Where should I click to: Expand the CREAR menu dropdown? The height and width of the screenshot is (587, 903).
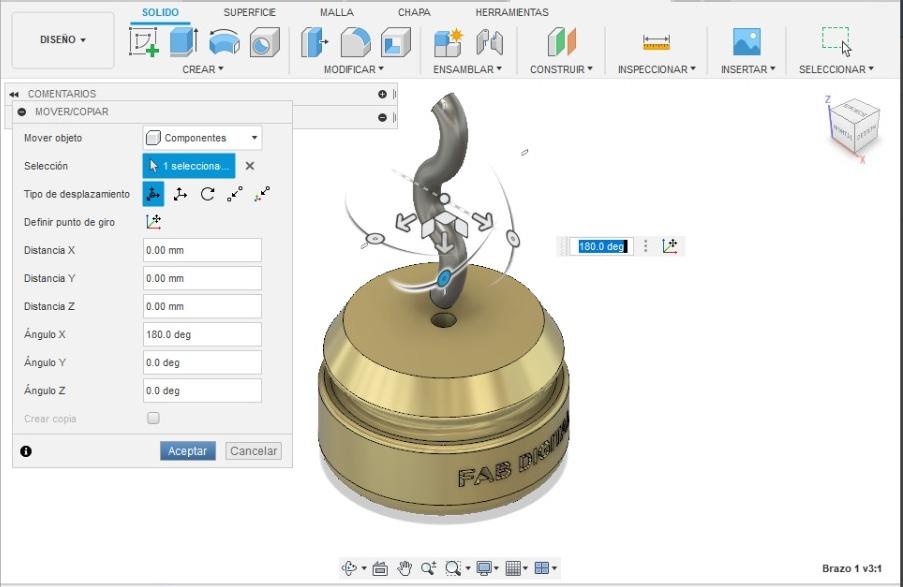pos(203,69)
